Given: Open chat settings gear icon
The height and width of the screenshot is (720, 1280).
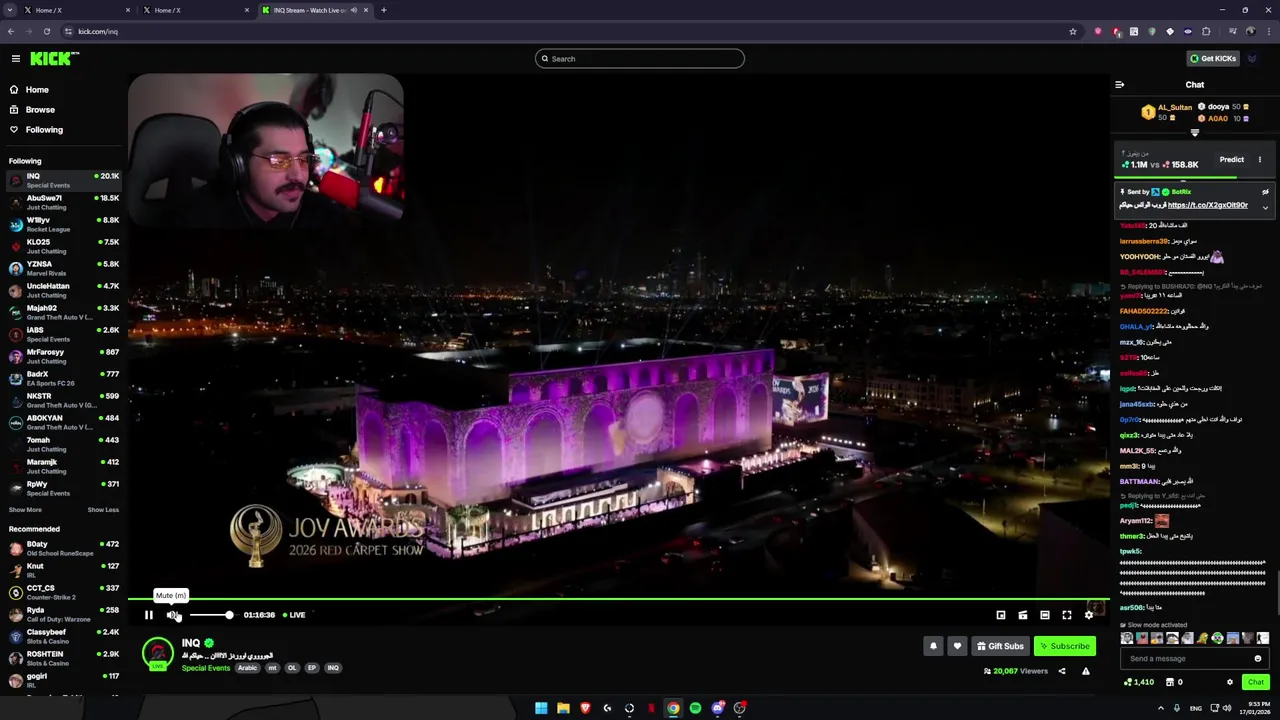Looking at the screenshot, I should 1230,682.
